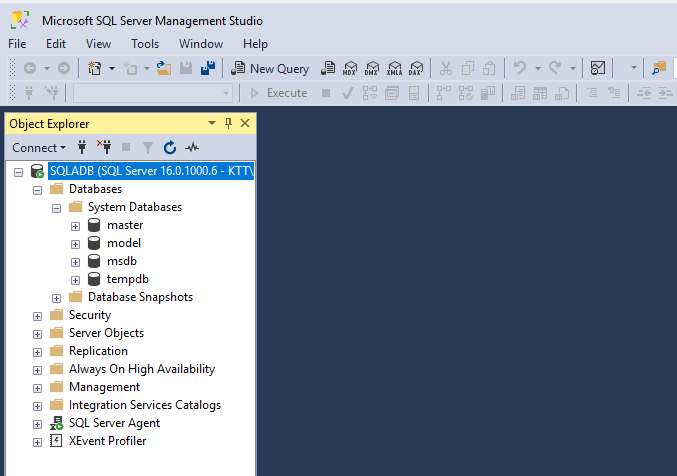677x476 pixels.
Task: Close the Object Explorer panel
Action: 245,124
